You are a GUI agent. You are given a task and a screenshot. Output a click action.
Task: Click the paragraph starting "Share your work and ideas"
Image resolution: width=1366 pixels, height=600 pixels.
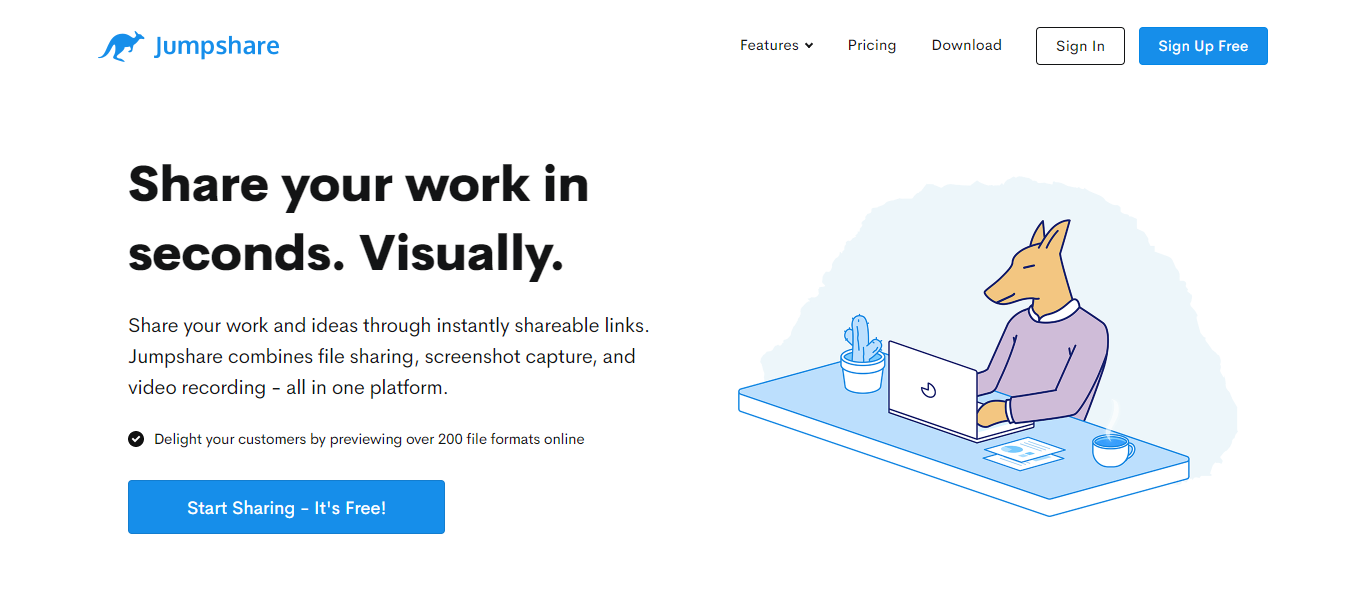pos(389,357)
